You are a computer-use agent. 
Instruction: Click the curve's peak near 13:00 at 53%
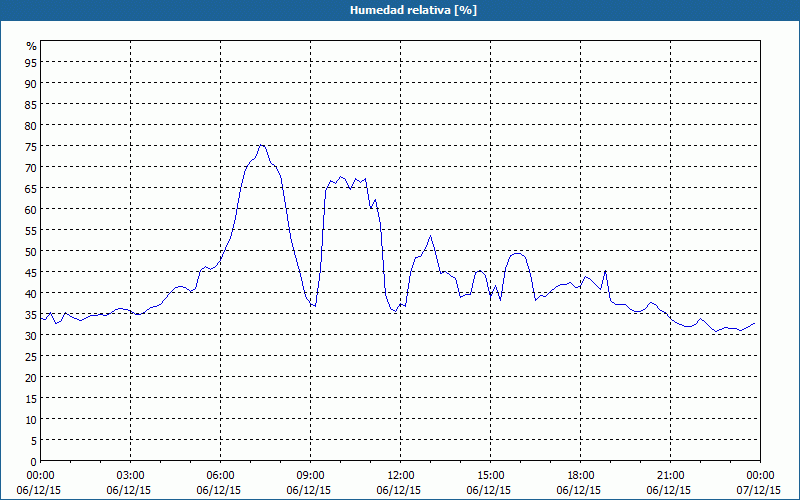tap(431, 235)
